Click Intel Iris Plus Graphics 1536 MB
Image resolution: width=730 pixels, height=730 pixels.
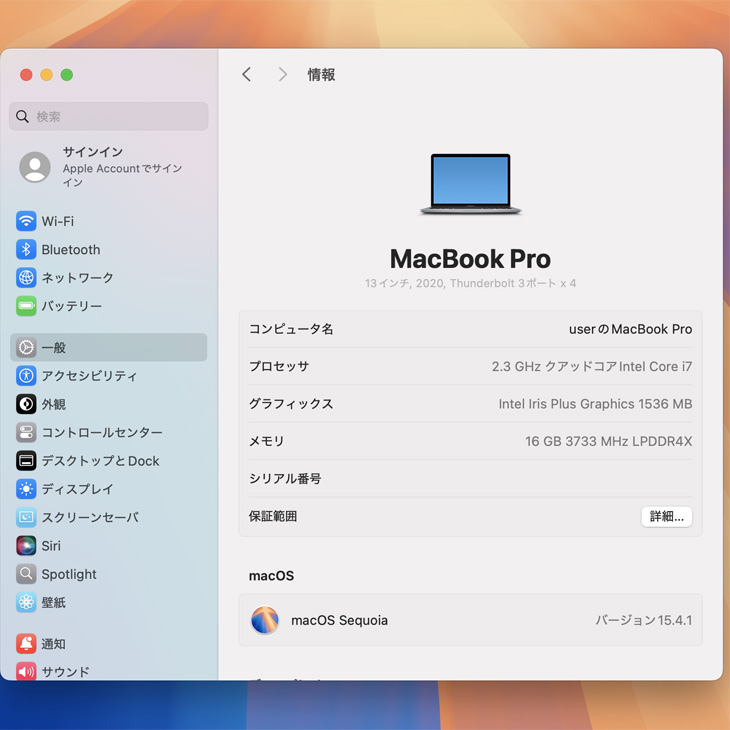coord(595,404)
